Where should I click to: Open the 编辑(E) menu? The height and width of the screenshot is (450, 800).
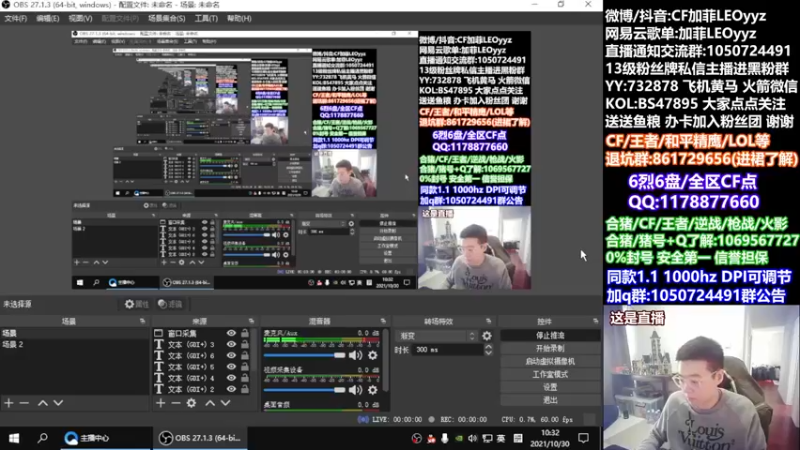coord(47,18)
